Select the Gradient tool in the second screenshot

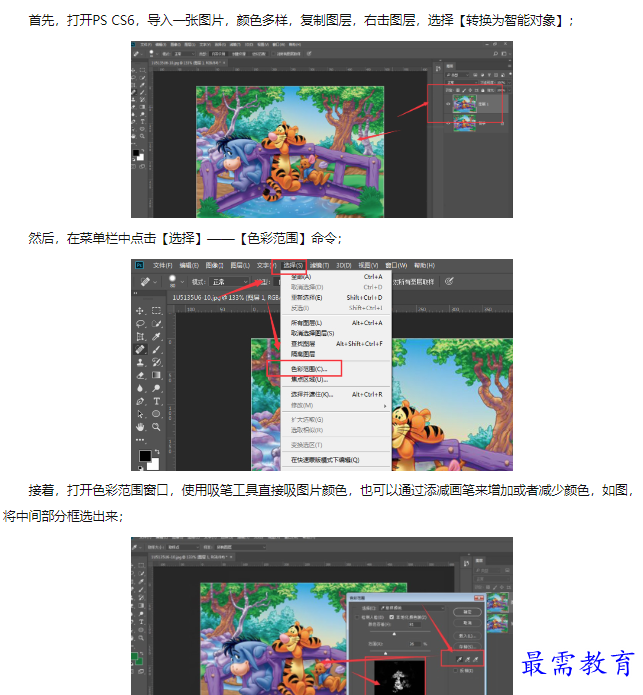click(156, 375)
